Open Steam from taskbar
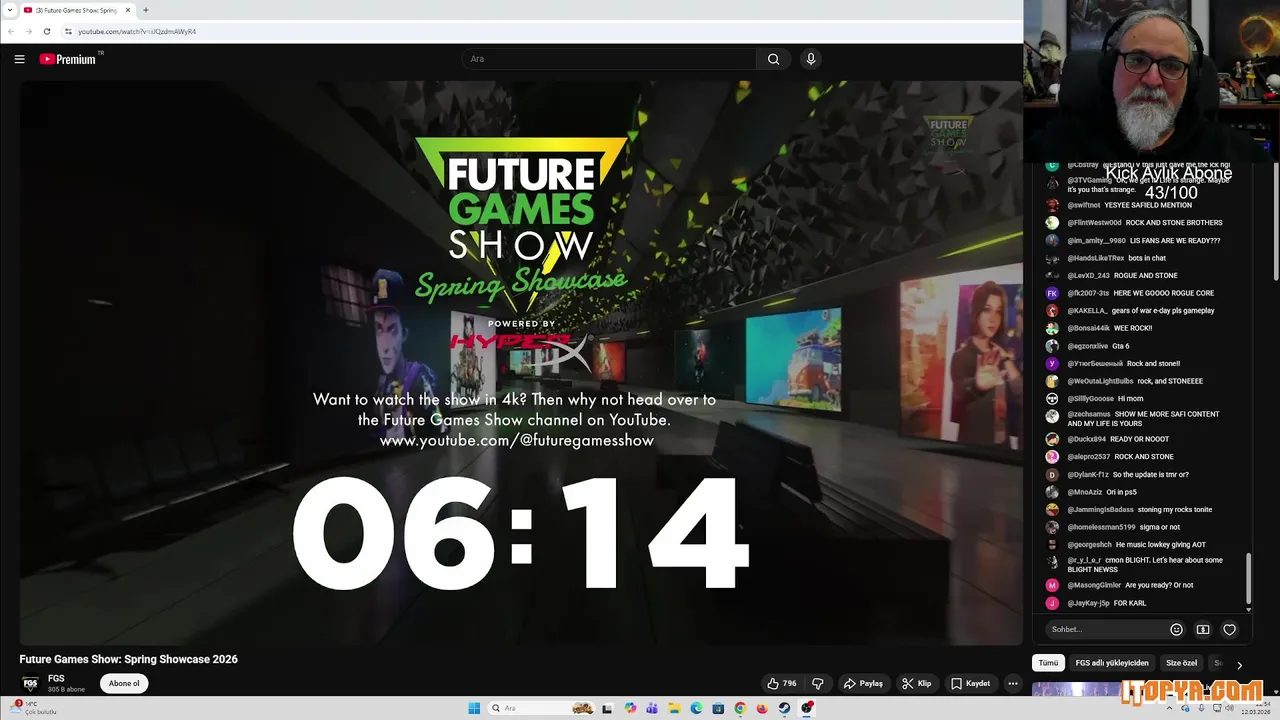The image size is (1280, 720). pyautogui.click(x=784, y=708)
